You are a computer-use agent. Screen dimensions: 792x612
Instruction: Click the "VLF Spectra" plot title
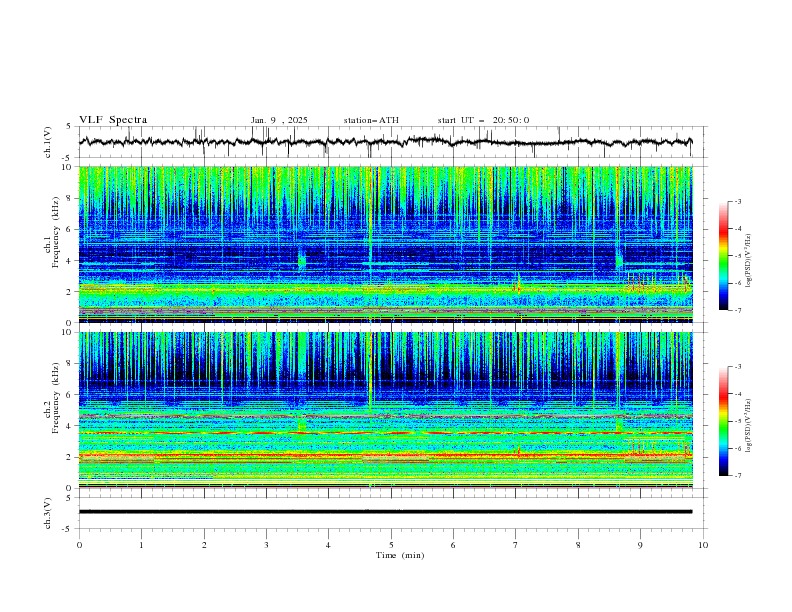point(113,120)
